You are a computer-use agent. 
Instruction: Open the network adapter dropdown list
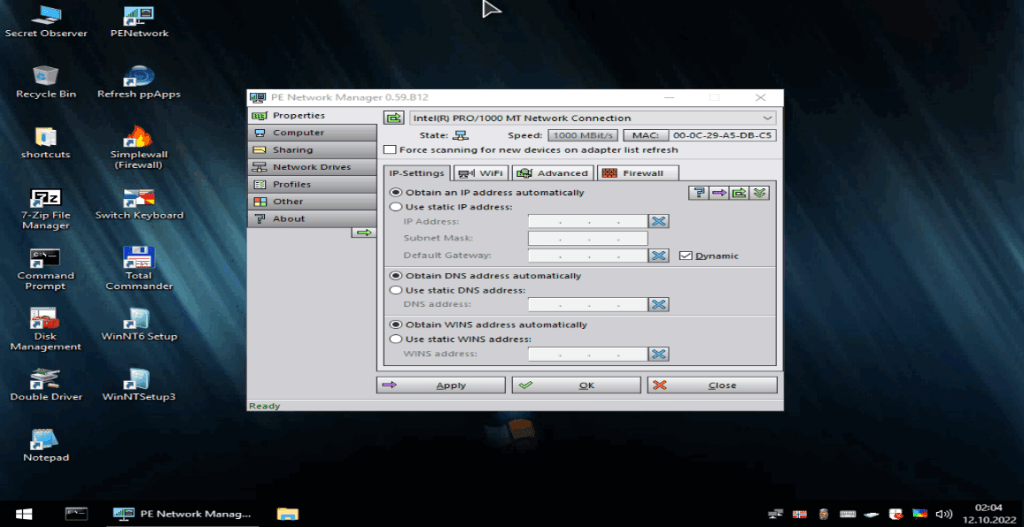point(767,118)
